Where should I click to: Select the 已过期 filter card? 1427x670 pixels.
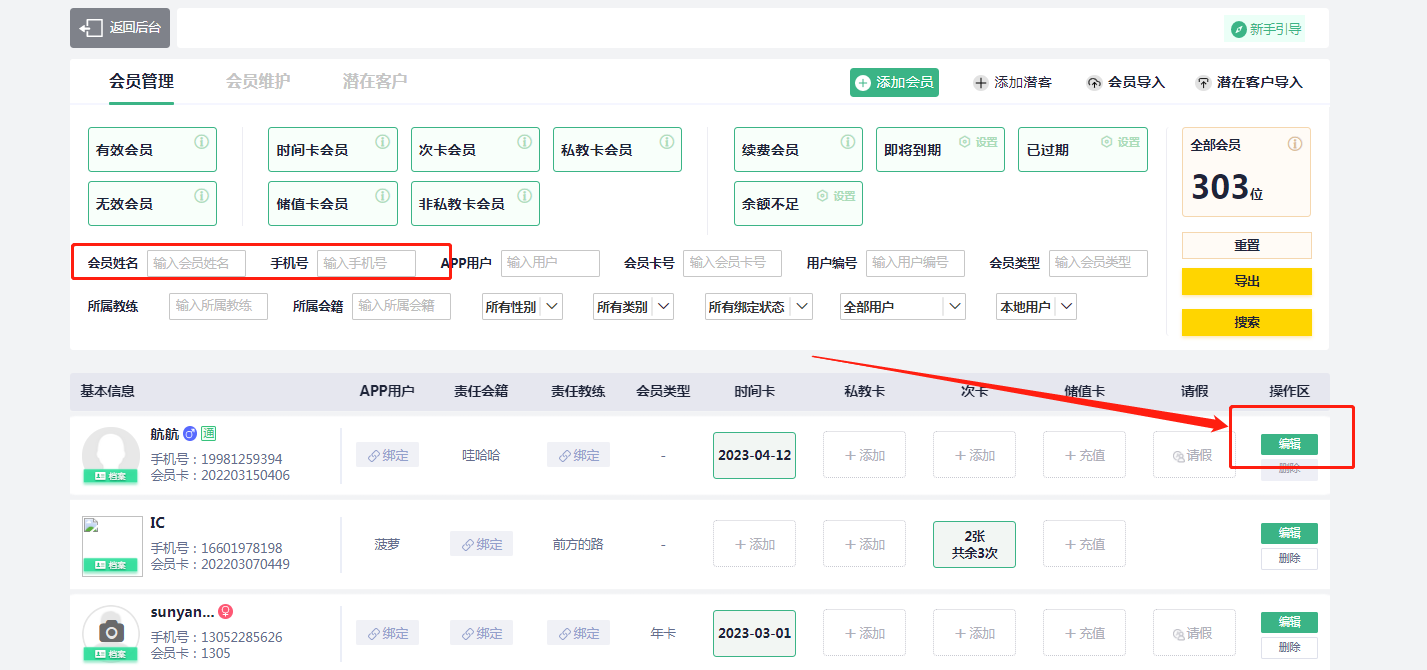click(1082, 150)
